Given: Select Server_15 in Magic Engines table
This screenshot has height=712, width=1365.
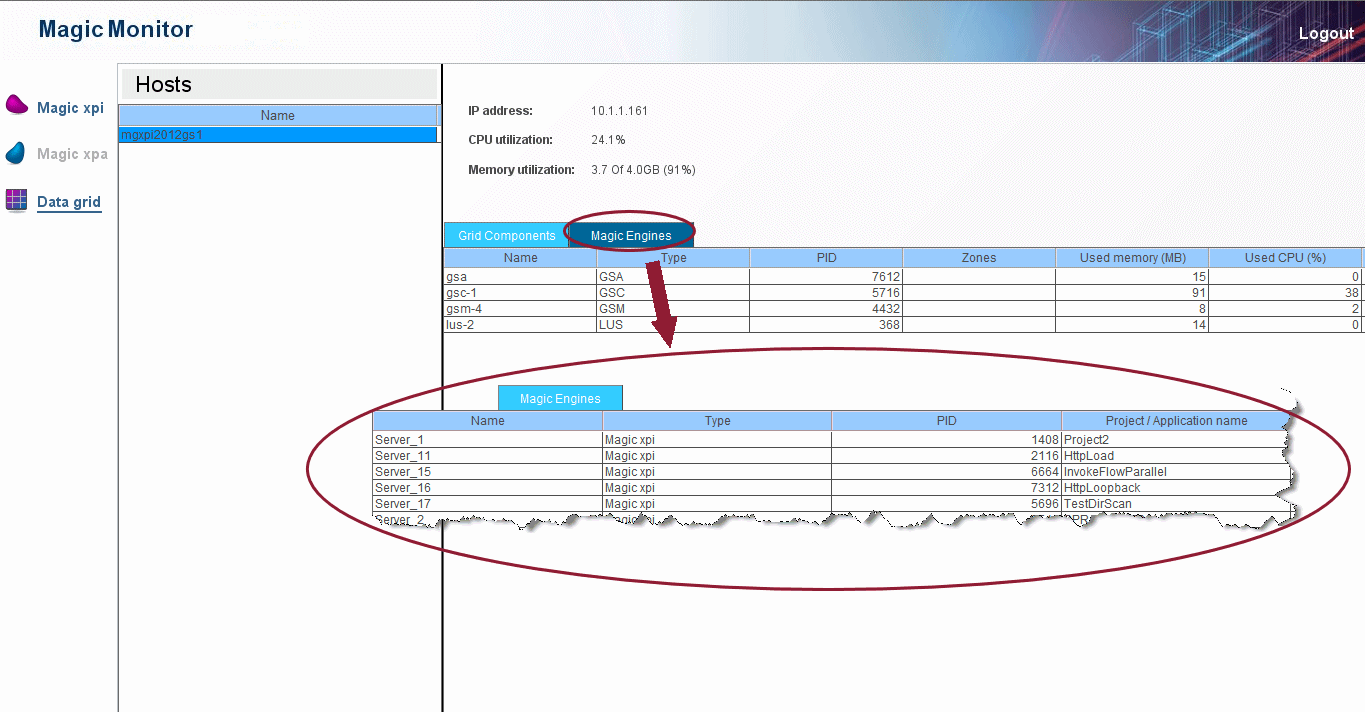Looking at the screenshot, I should pyautogui.click(x=487, y=471).
